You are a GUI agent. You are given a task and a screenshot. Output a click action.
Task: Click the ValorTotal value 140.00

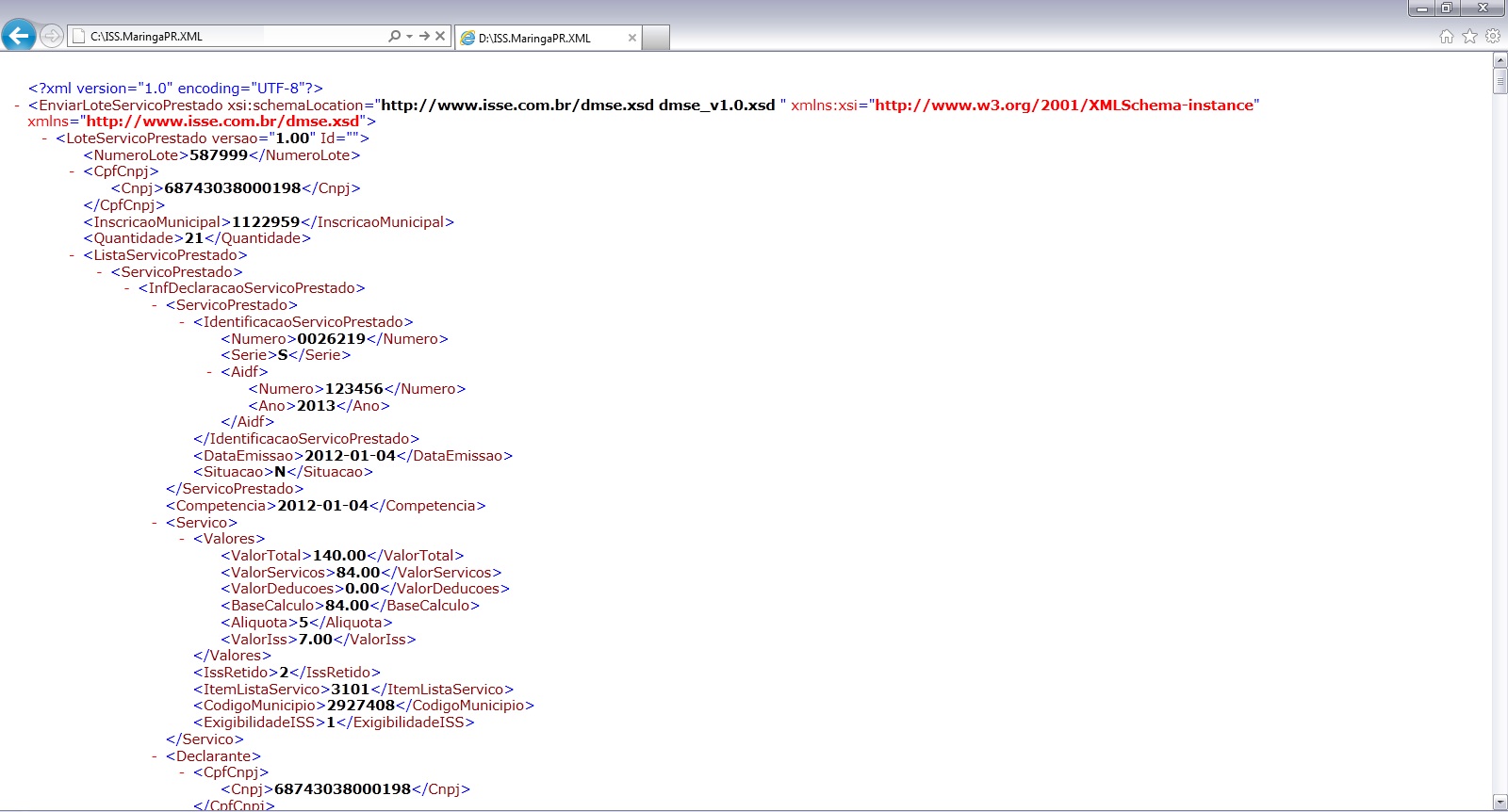point(339,556)
